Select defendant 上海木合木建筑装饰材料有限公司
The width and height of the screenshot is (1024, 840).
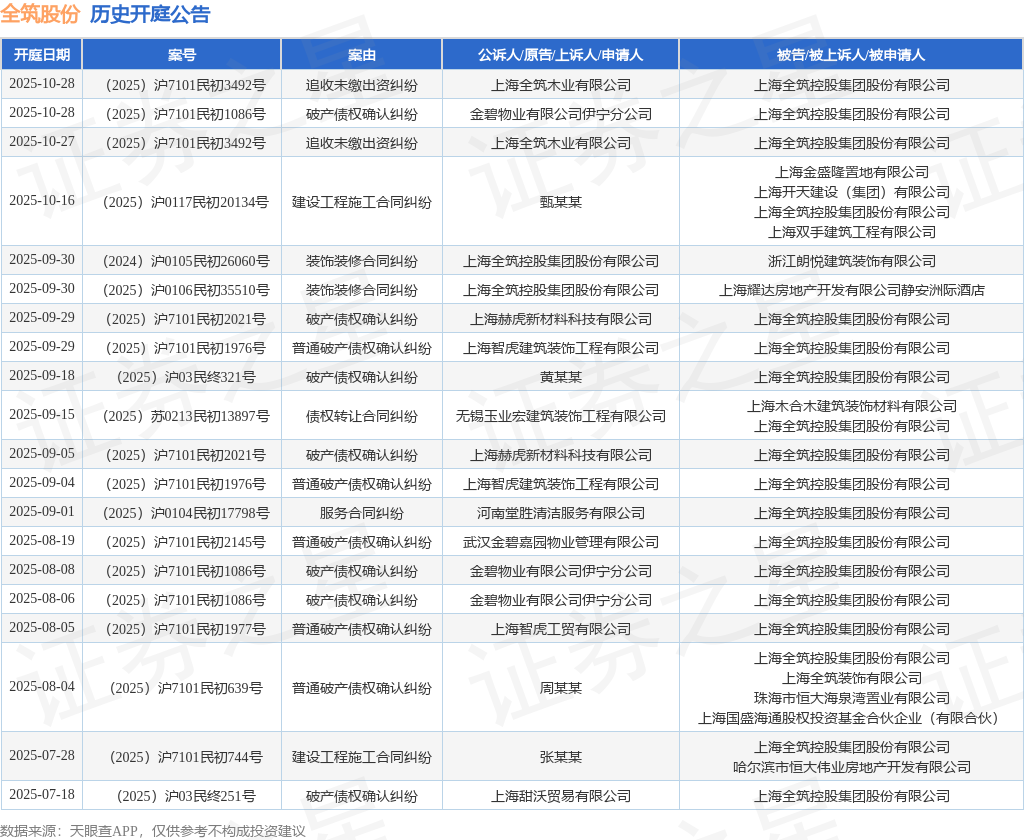pyautogui.click(x=852, y=406)
